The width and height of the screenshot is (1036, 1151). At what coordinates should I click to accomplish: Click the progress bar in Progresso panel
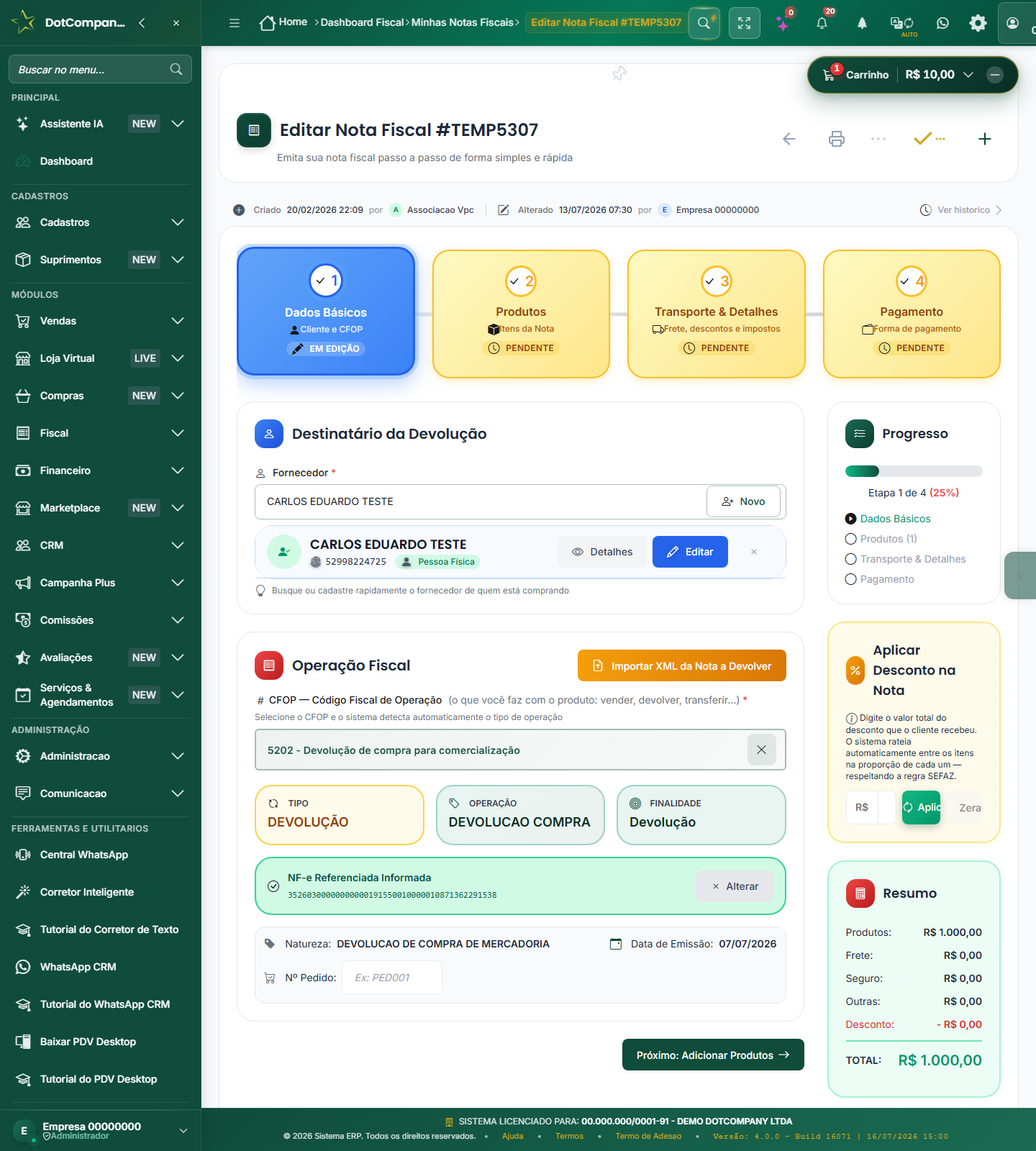coord(914,471)
